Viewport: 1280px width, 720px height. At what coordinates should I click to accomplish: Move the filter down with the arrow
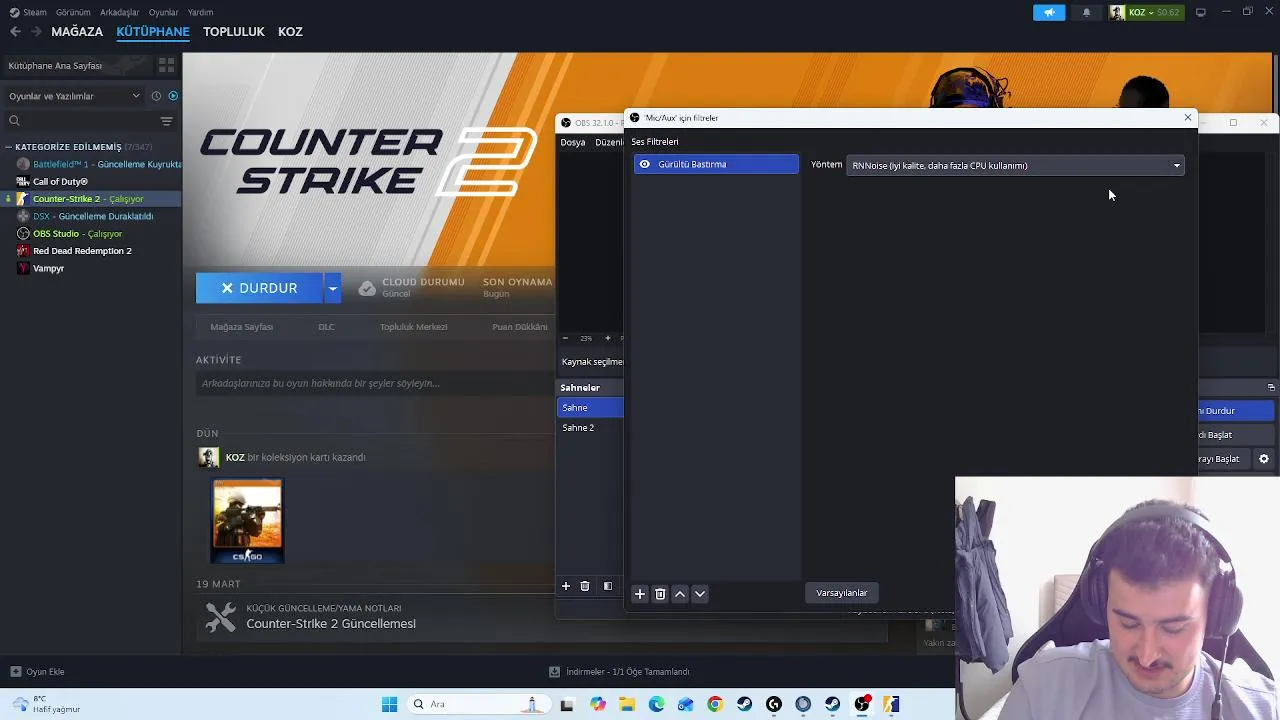tap(700, 594)
